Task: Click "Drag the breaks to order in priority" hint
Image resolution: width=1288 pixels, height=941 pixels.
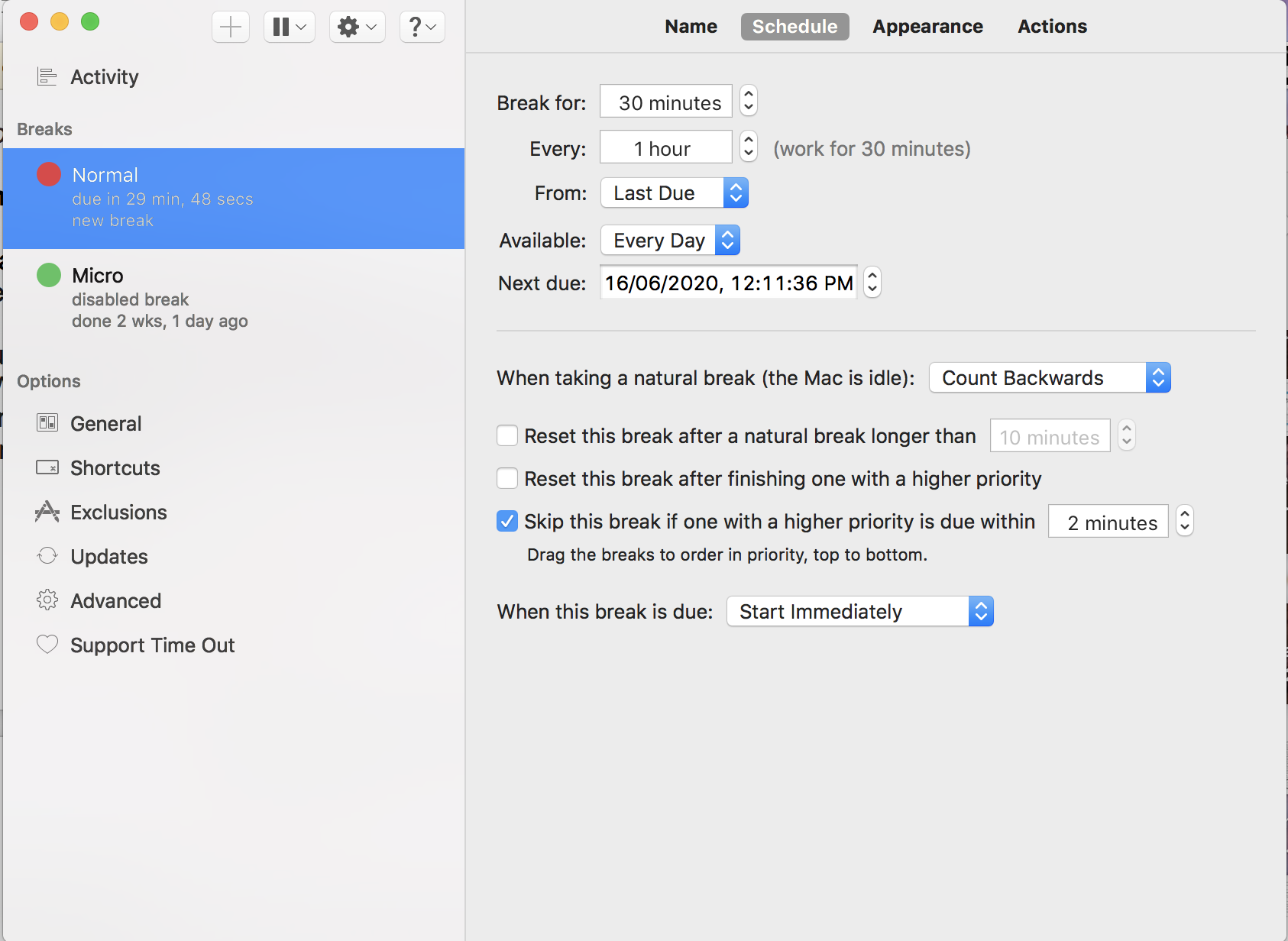Action: [727, 555]
